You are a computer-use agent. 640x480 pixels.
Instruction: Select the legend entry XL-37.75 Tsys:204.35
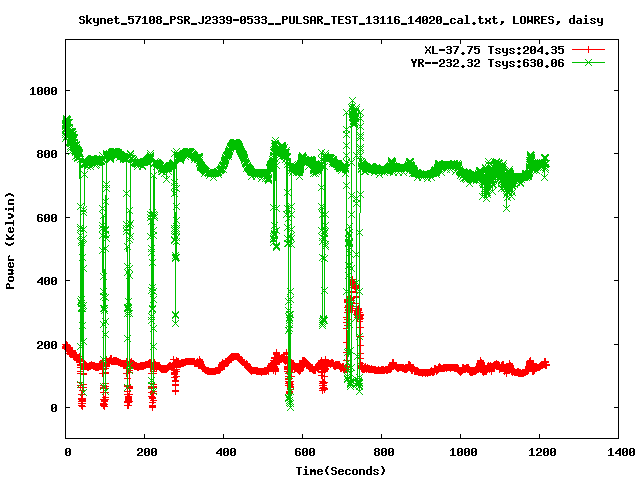pos(494,50)
